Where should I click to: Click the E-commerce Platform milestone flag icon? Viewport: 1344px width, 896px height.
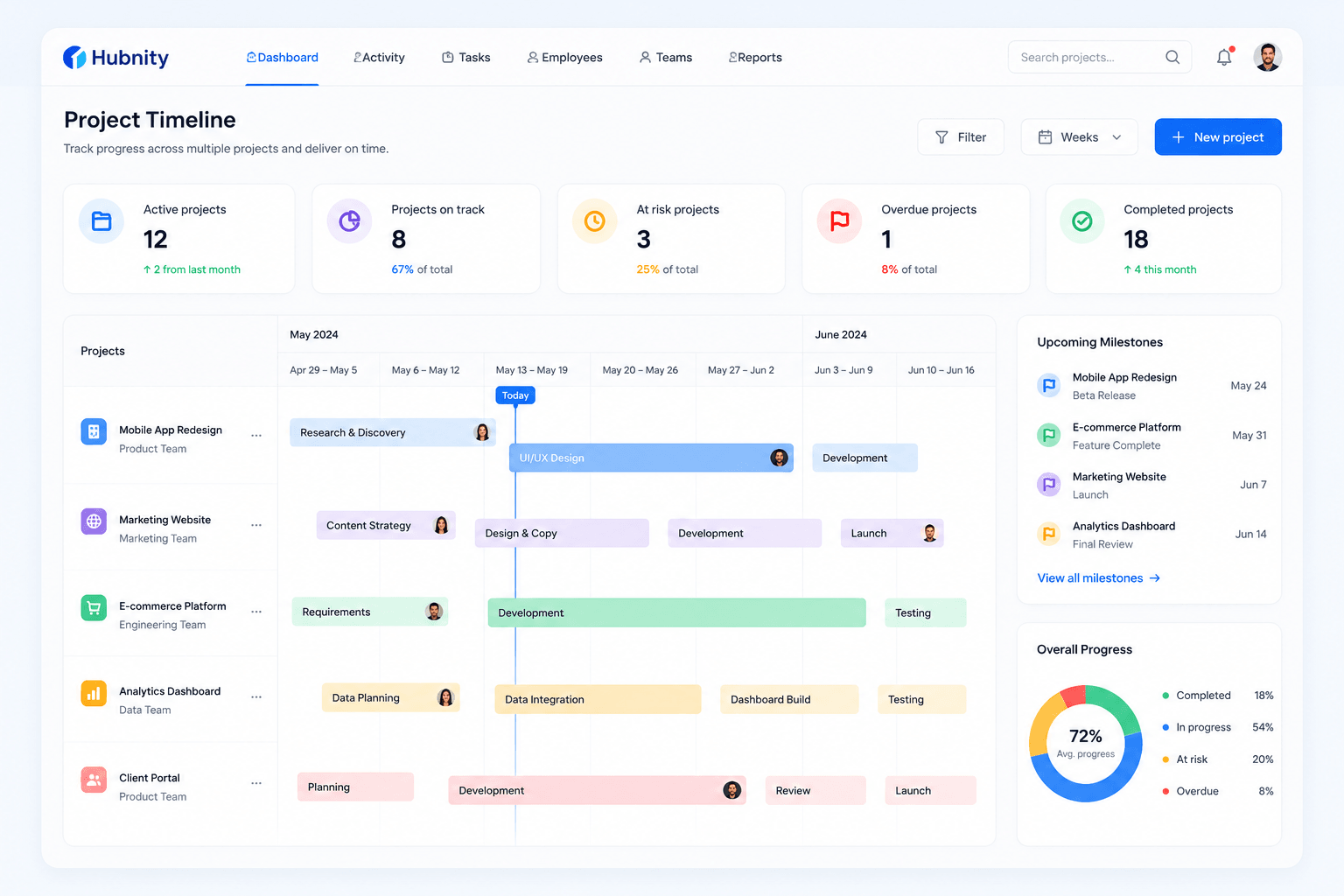pos(1048,435)
